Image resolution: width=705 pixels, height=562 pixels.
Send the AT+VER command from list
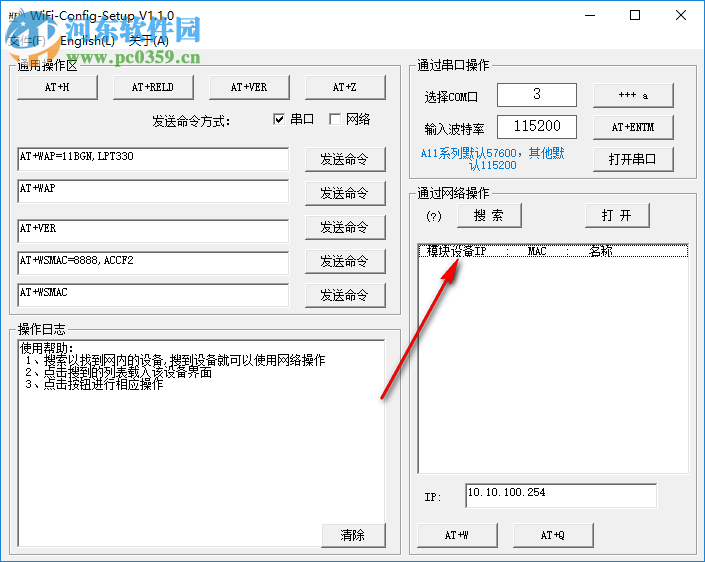(x=345, y=227)
